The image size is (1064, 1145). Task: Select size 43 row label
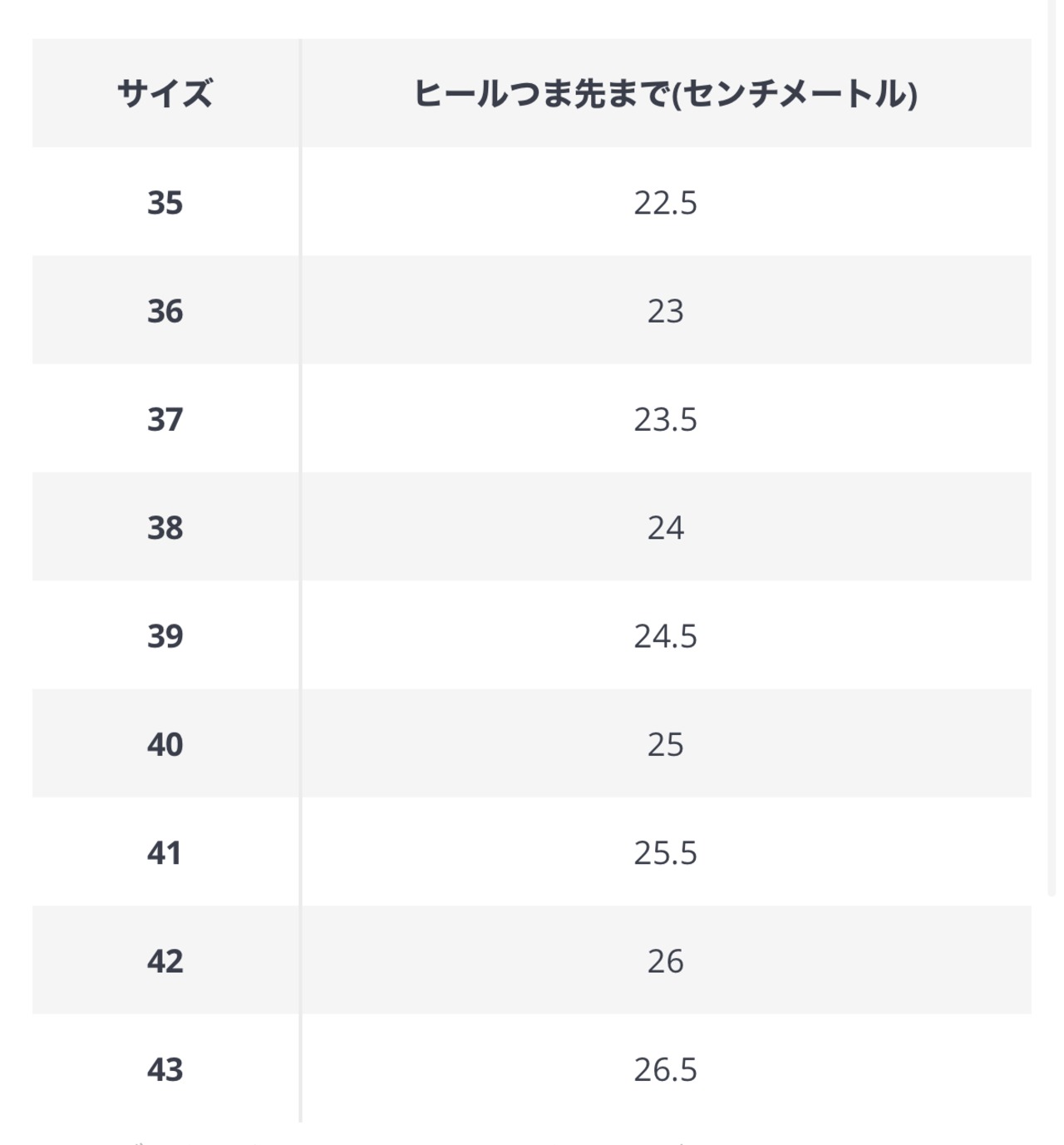165,1069
